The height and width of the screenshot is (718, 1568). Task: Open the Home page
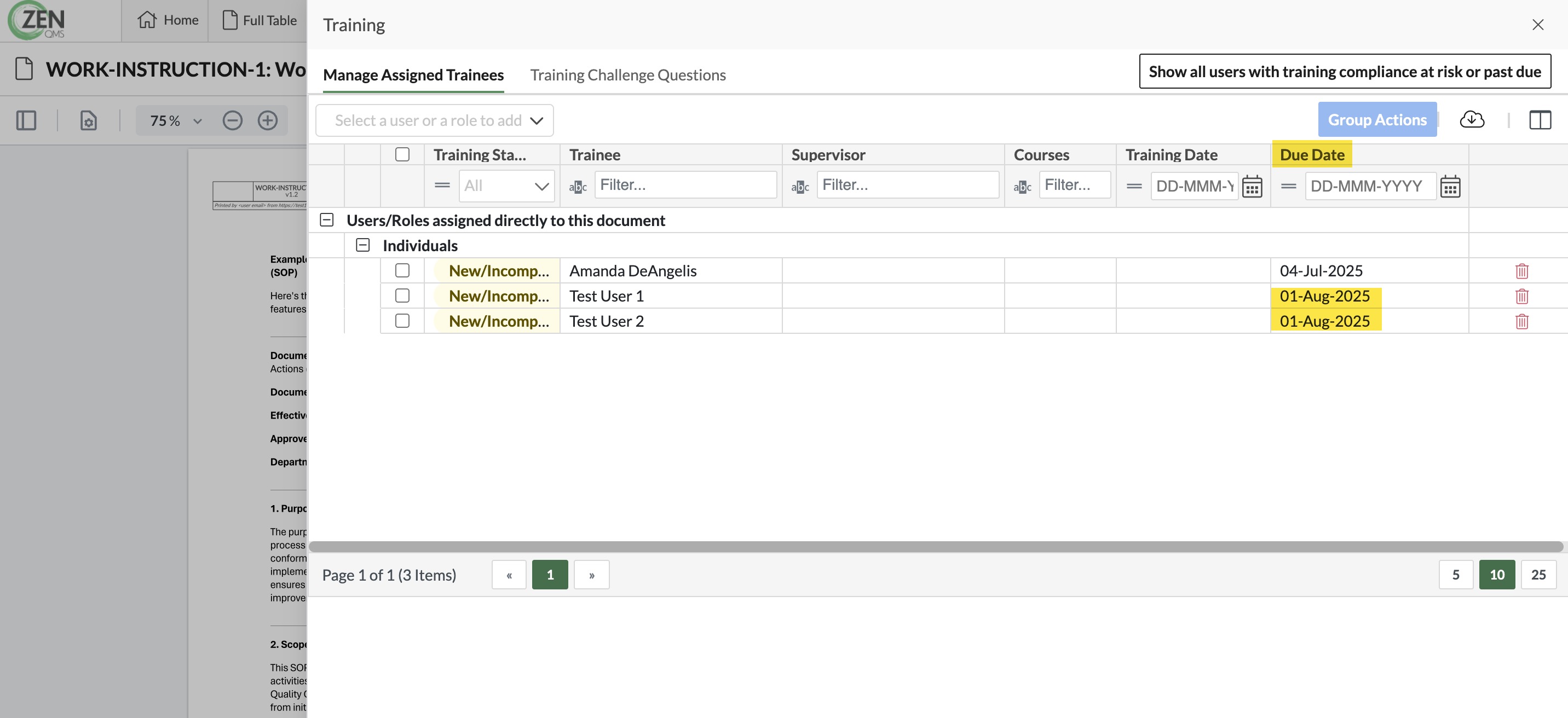168,20
